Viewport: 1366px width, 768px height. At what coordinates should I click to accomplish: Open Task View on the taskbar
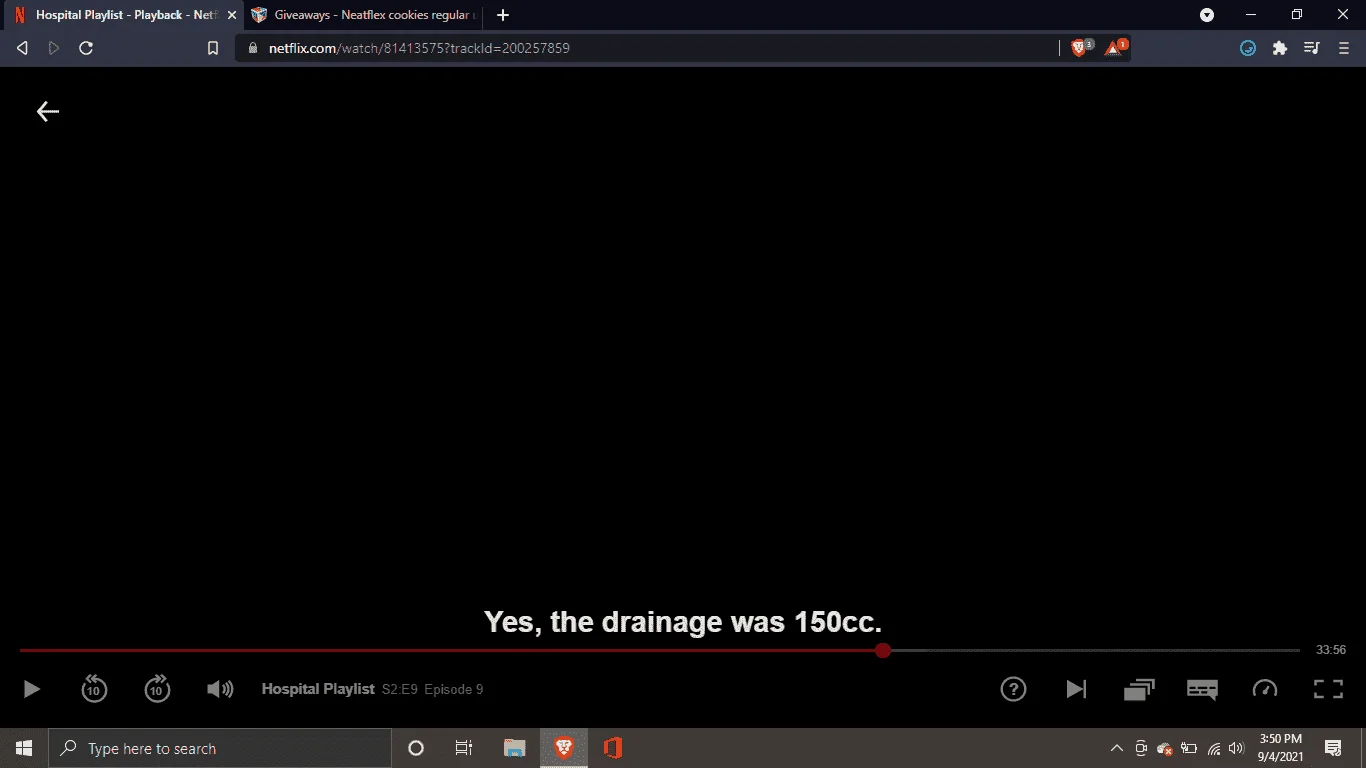(x=464, y=748)
